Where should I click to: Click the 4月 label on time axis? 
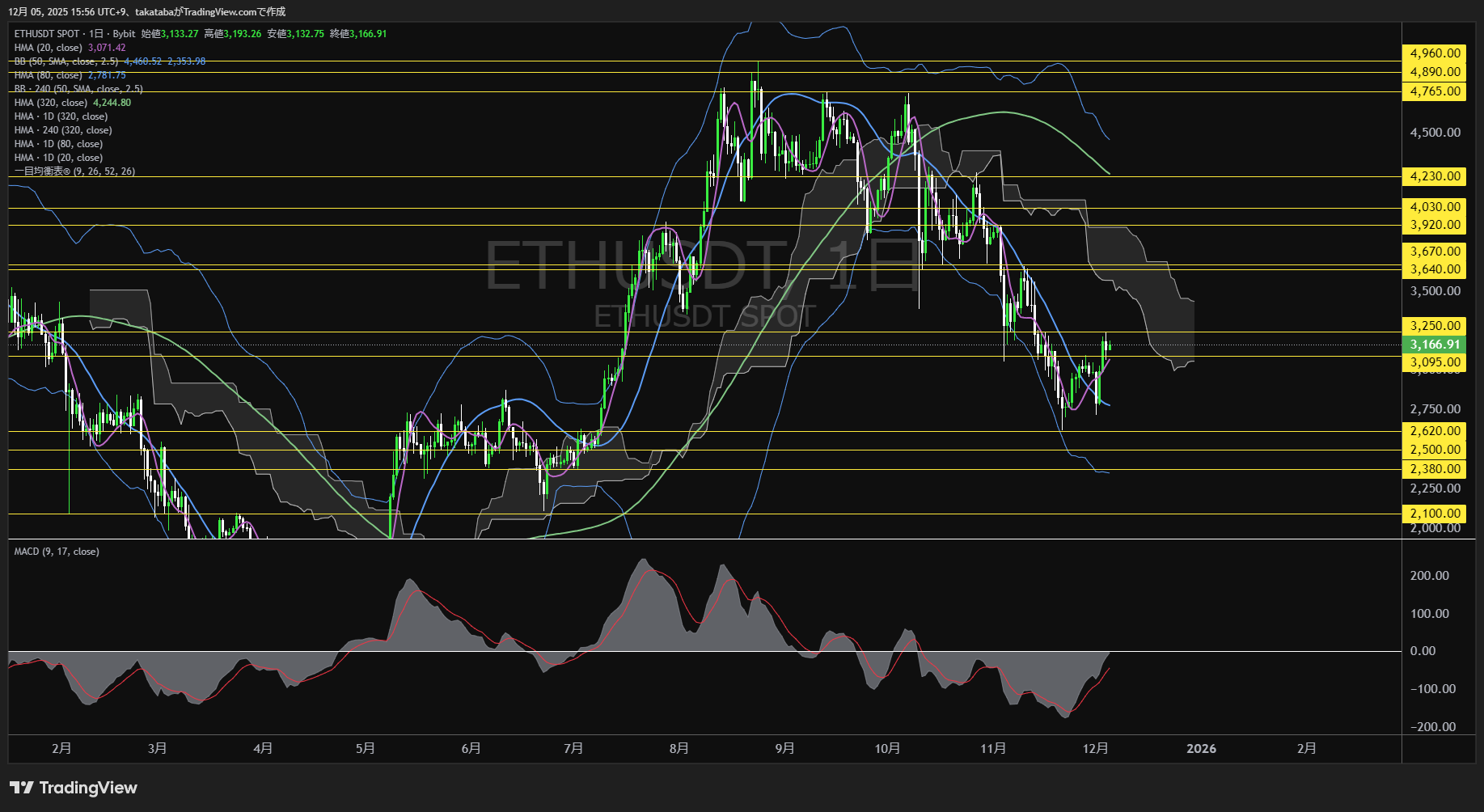[263, 749]
